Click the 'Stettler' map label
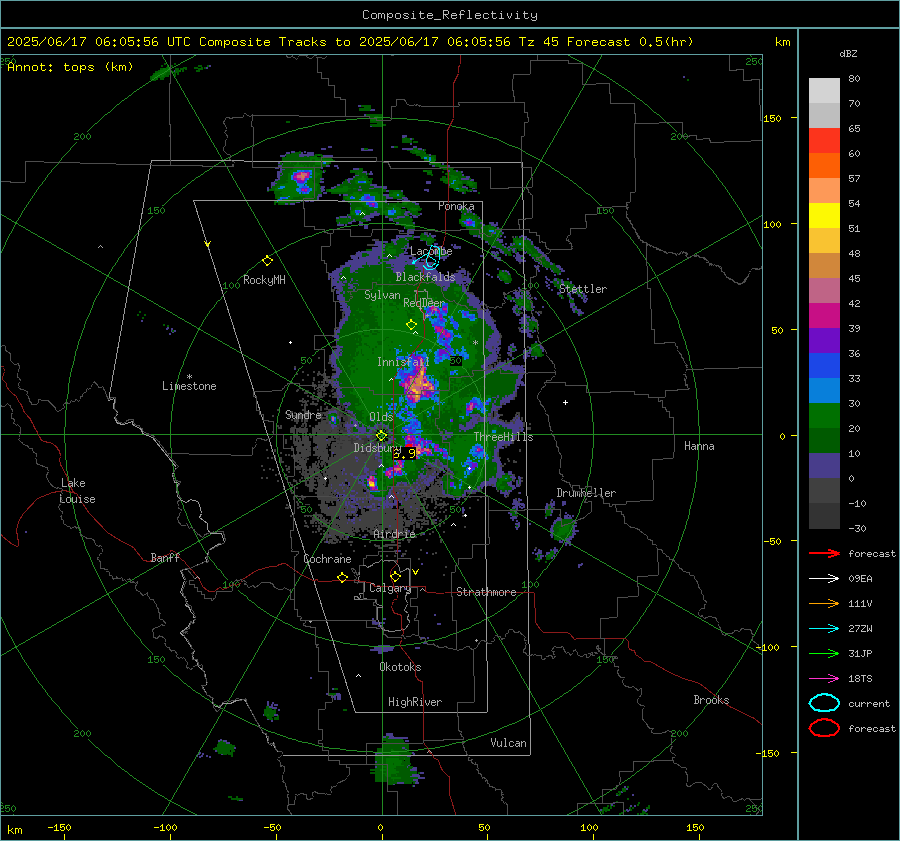 [x=583, y=289]
